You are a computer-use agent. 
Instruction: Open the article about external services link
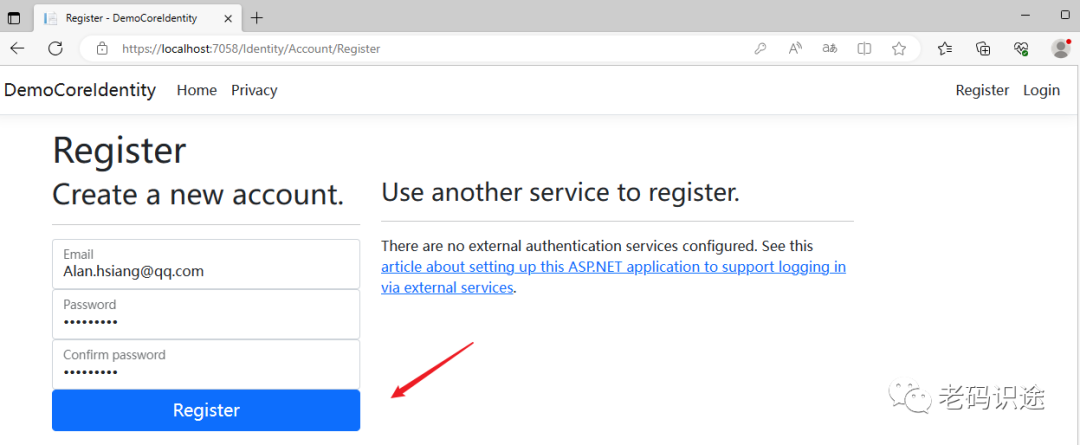point(612,267)
